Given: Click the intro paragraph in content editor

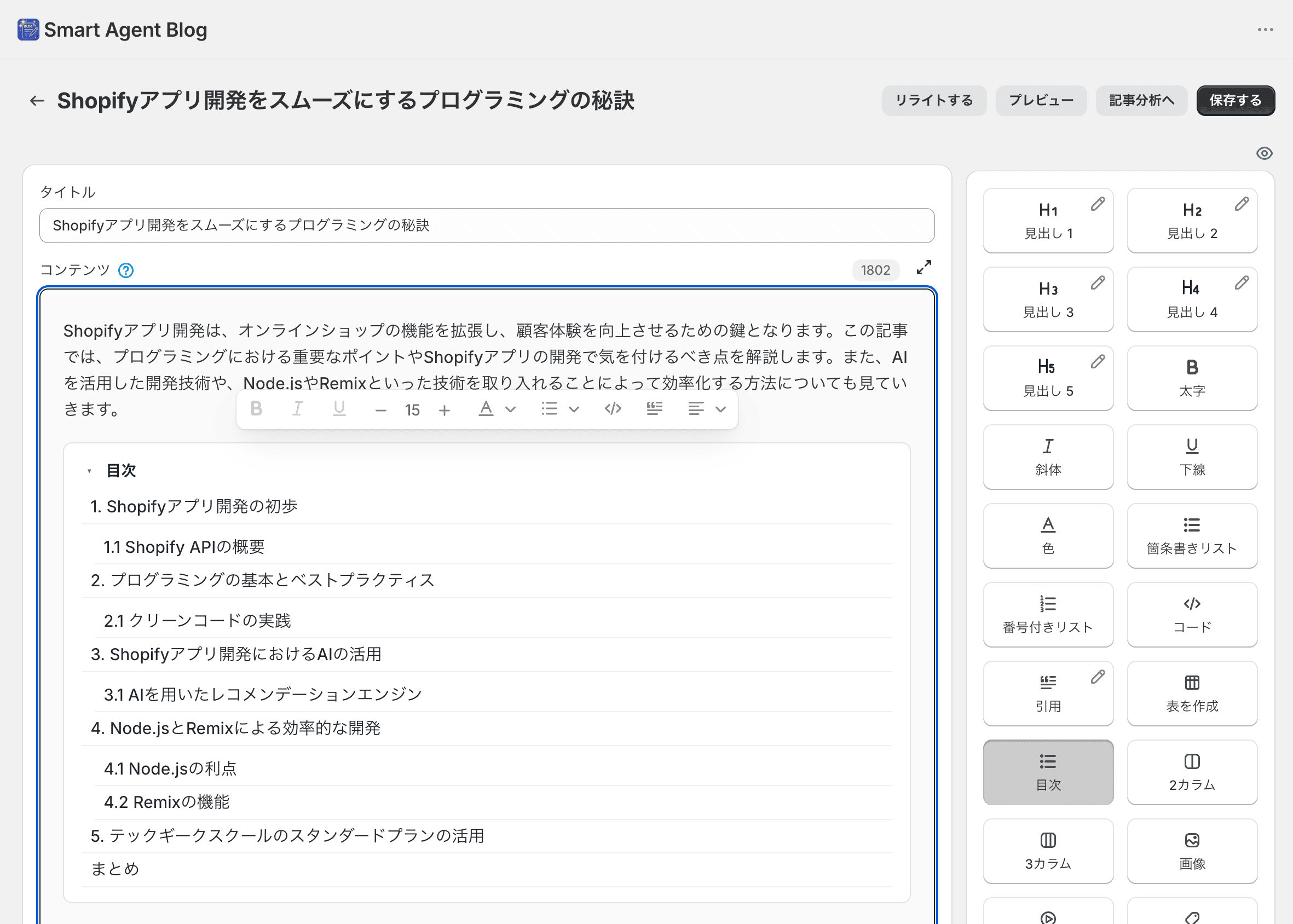Looking at the screenshot, I should (x=486, y=370).
